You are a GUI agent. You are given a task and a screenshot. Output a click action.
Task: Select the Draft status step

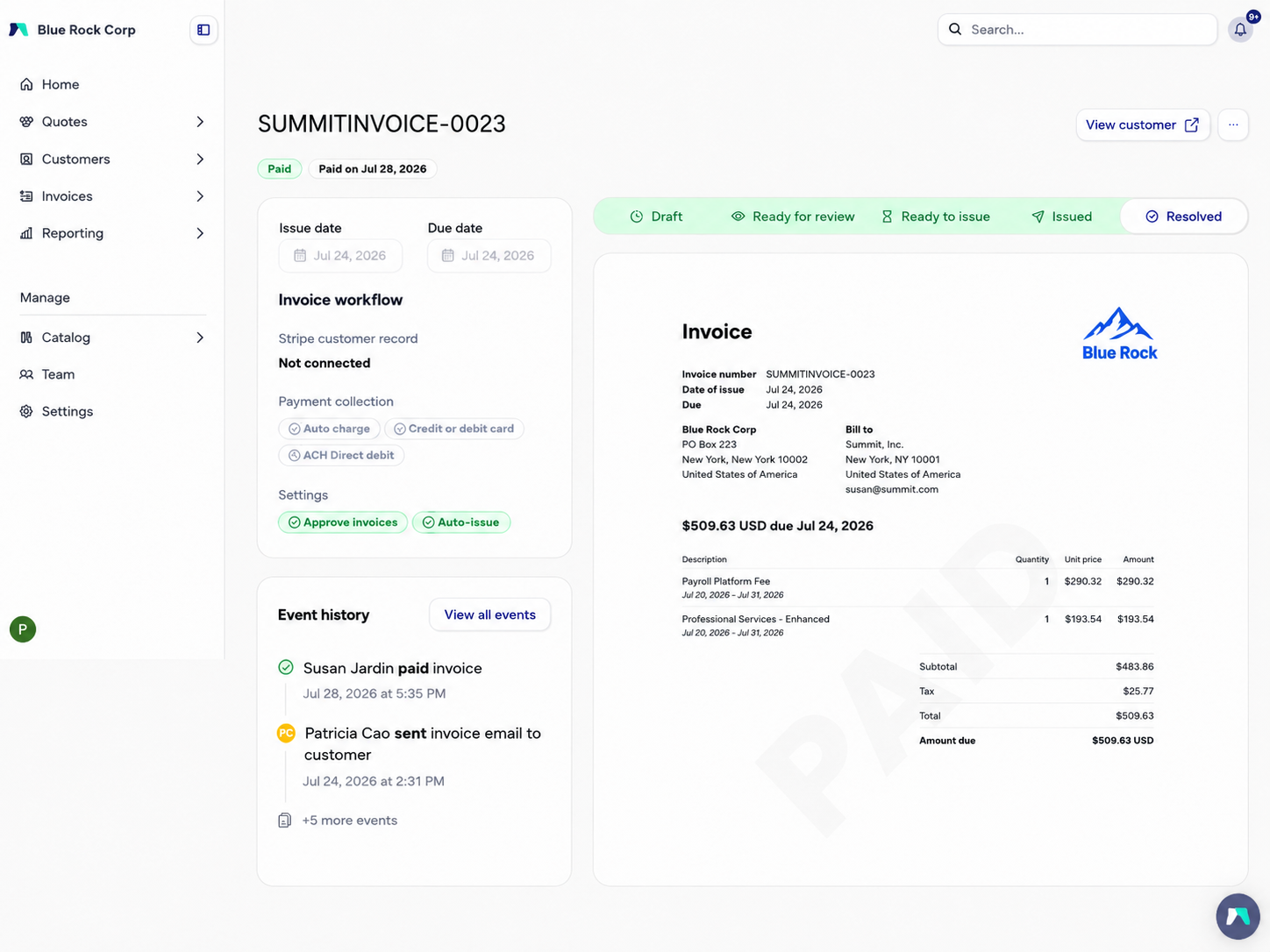tap(656, 217)
